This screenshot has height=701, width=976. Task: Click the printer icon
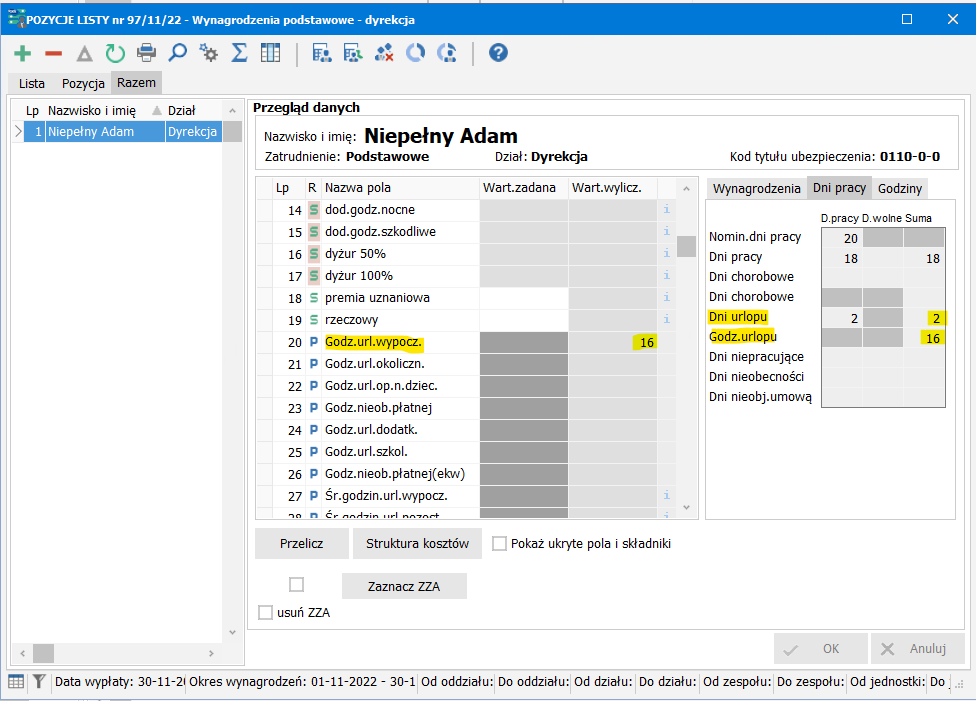pyautogui.click(x=146, y=53)
